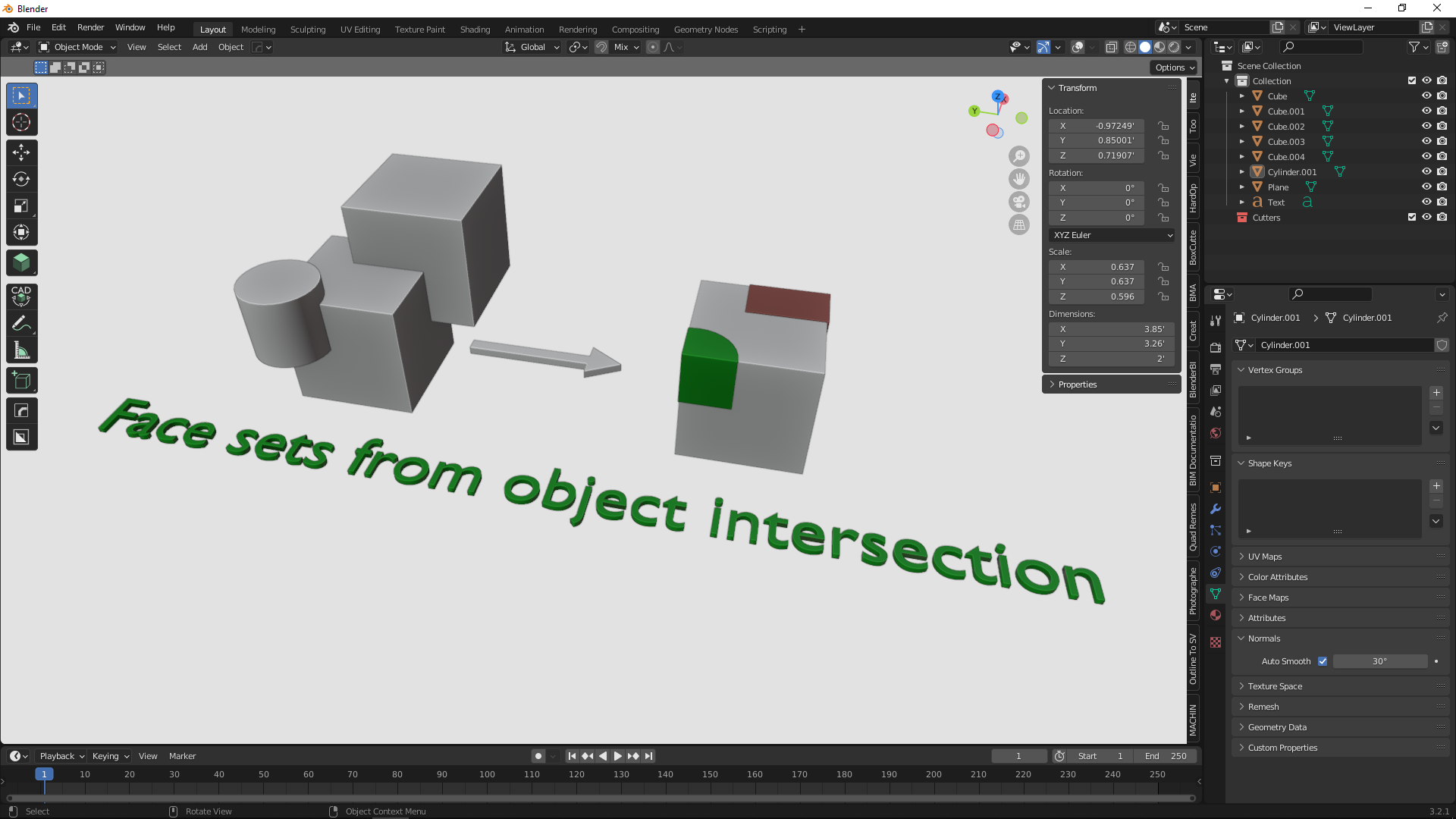Toggle proportional editing in header
Image resolution: width=1456 pixels, height=819 pixels.
click(x=652, y=47)
